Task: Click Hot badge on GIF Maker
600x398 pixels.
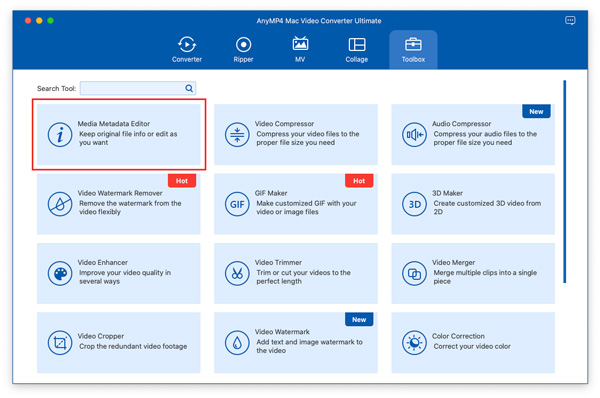Action: (x=359, y=181)
